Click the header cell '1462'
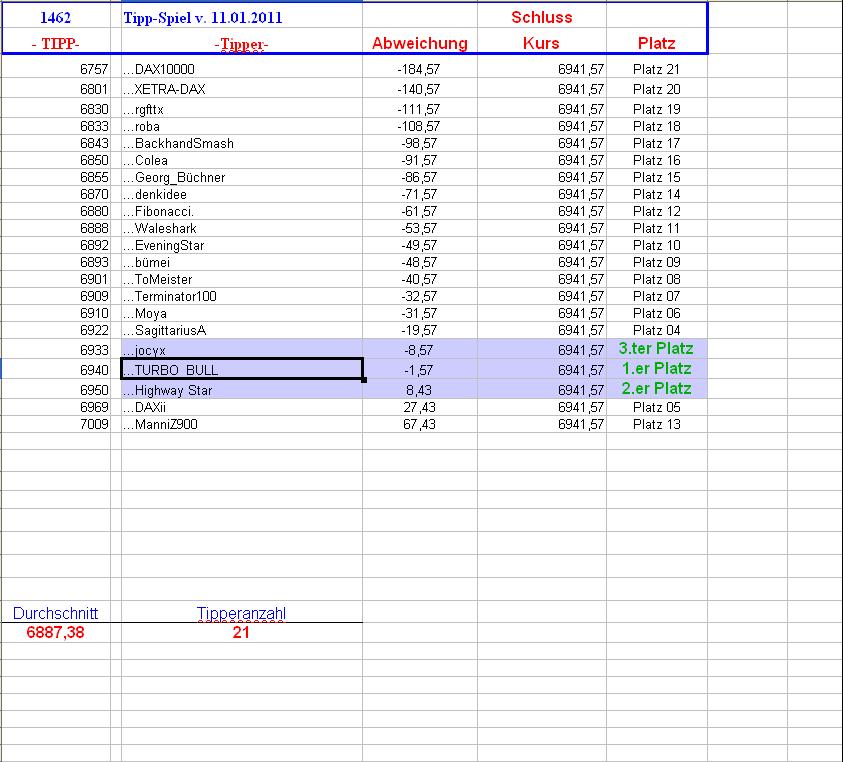Screen dimensions: 843x762 pyautogui.click(x=55, y=17)
